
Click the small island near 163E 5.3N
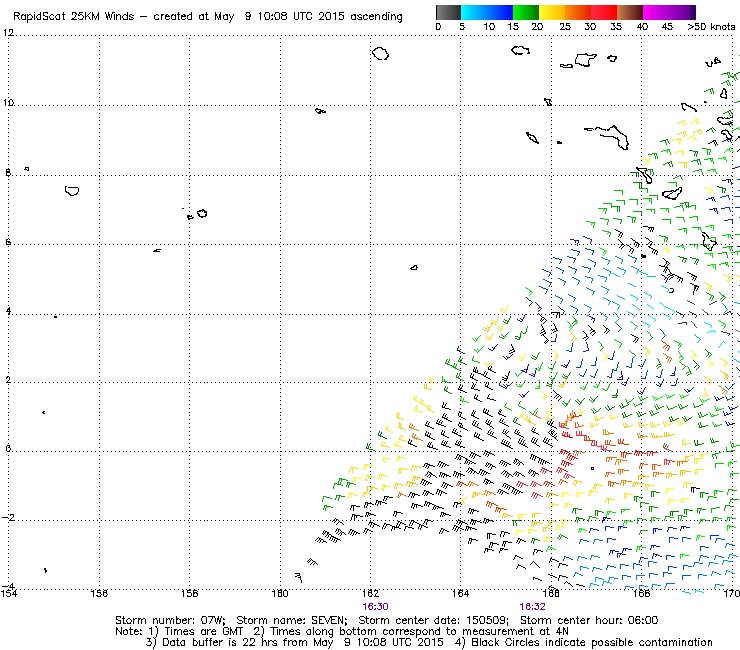click(414, 268)
